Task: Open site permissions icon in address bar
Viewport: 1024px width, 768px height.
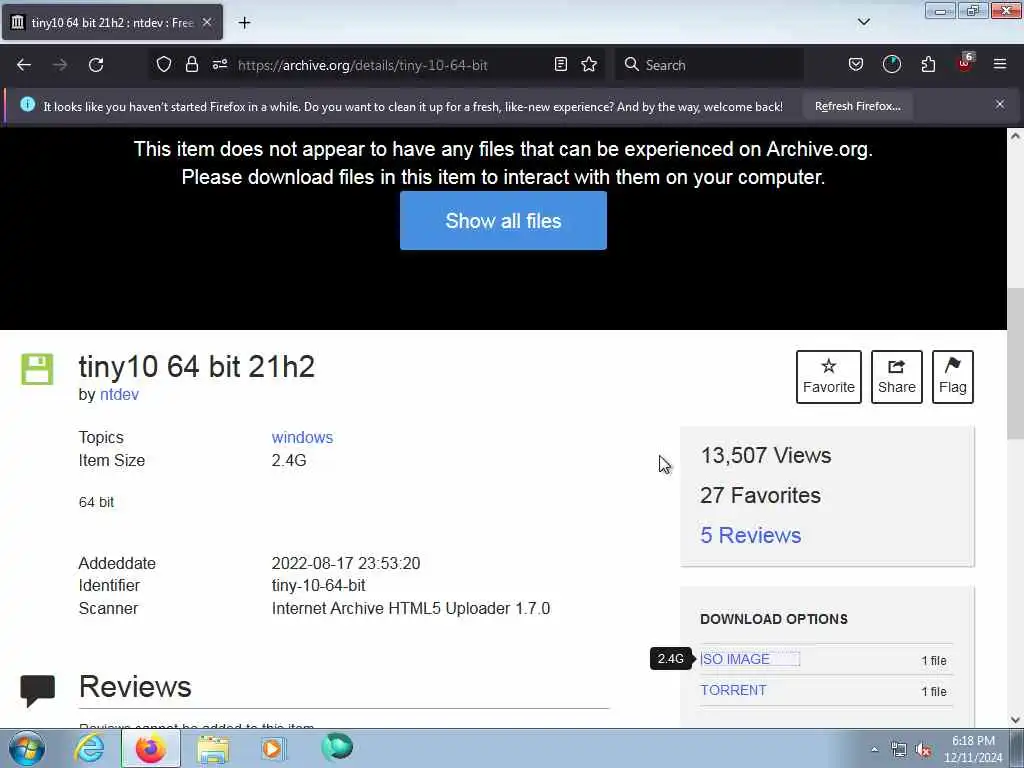Action: (x=219, y=65)
